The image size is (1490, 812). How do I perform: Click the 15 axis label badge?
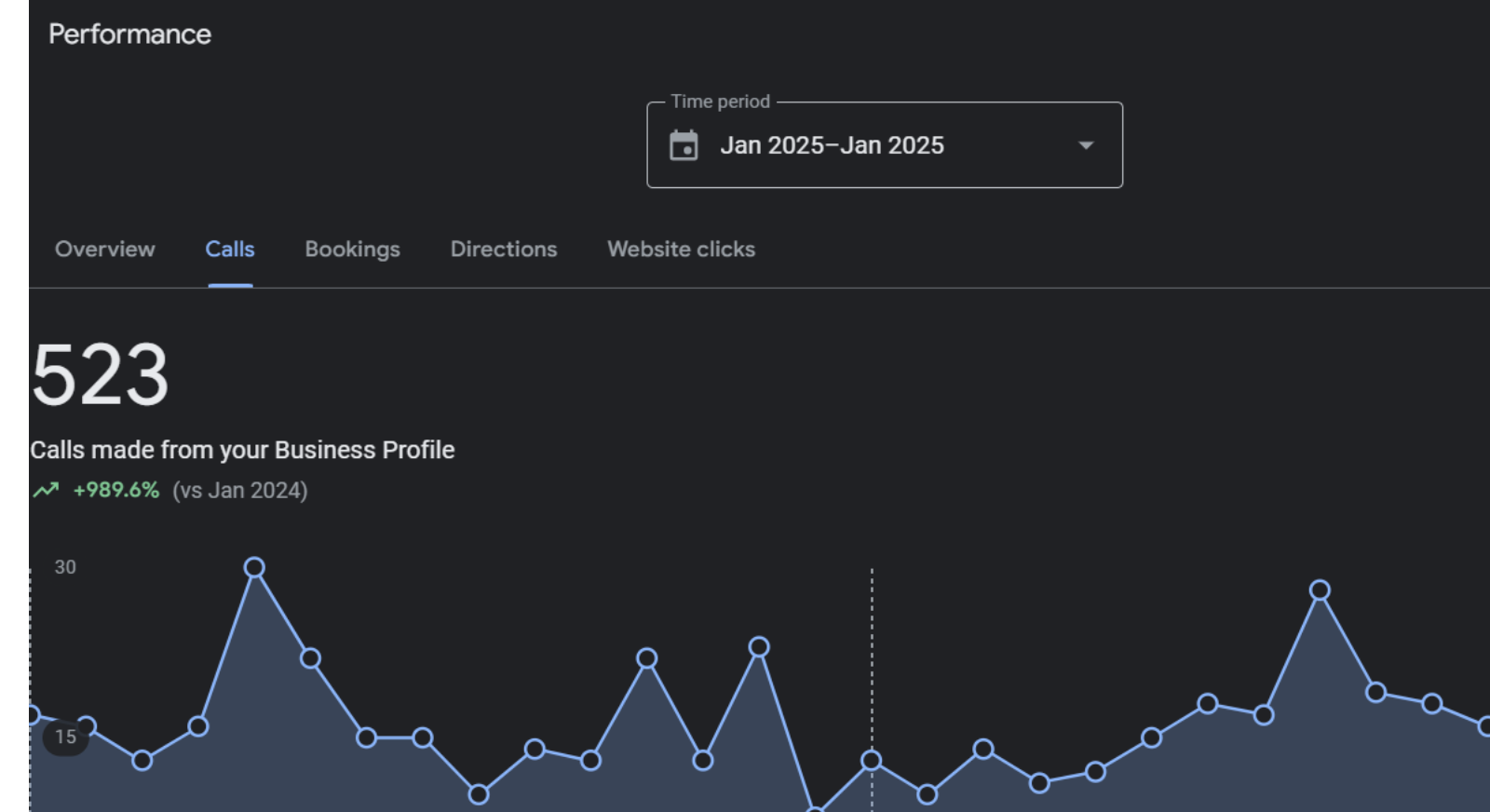click(65, 738)
